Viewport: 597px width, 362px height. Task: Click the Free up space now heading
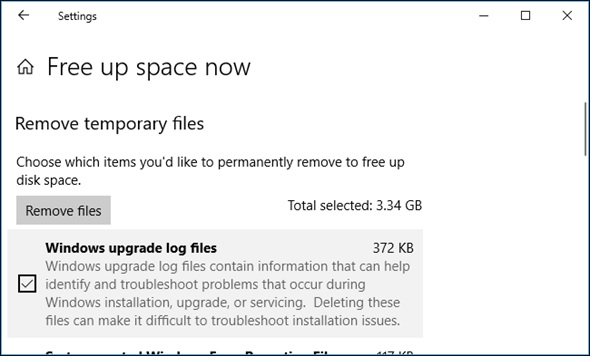(148, 67)
